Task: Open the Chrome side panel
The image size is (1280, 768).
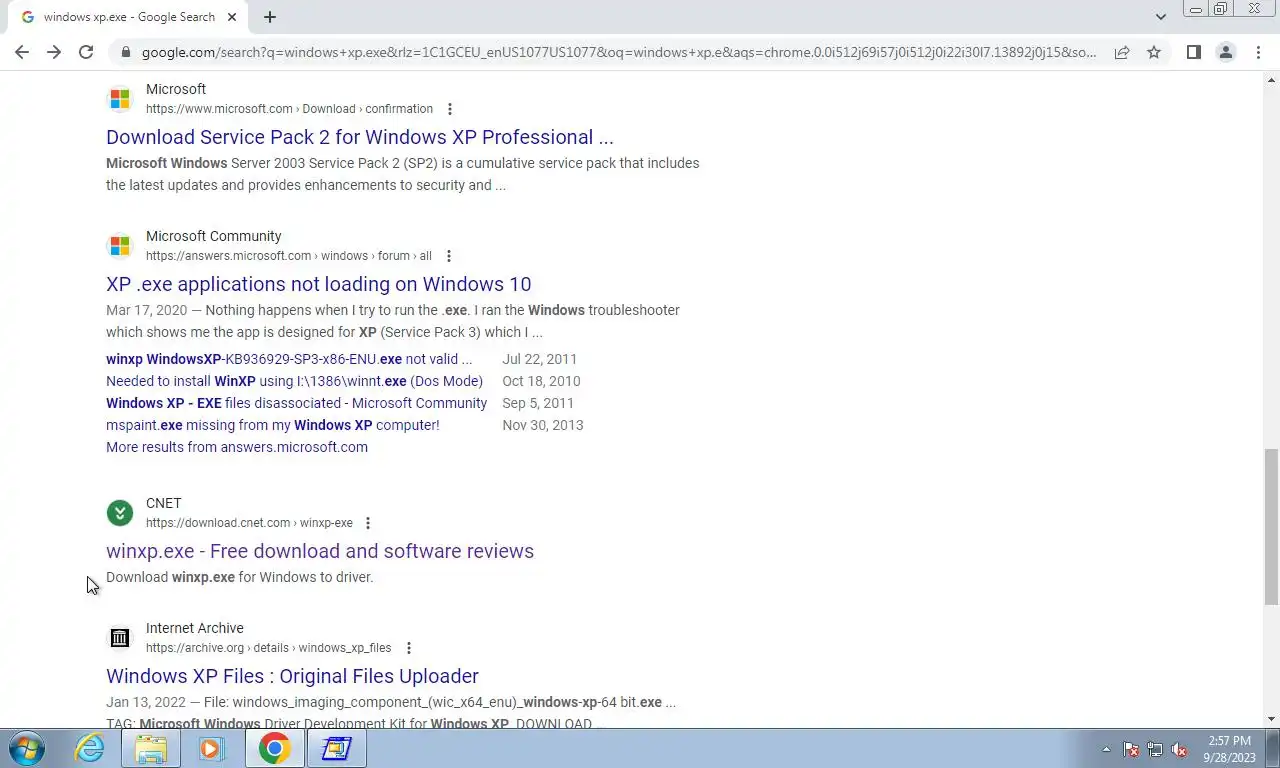Action: [1193, 52]
